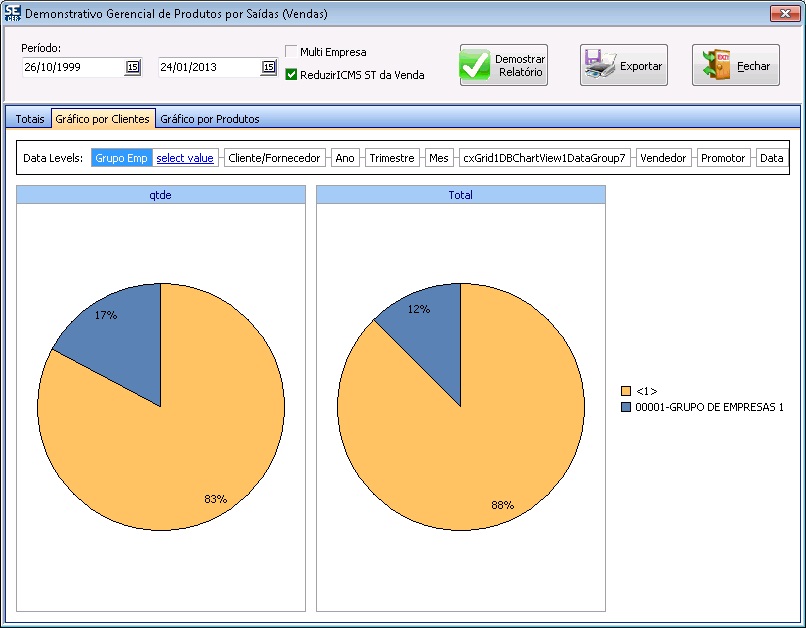This screenshot has width=806, height=628.
Task: Click the SE application icon in title bar
Action: [13, 14]
